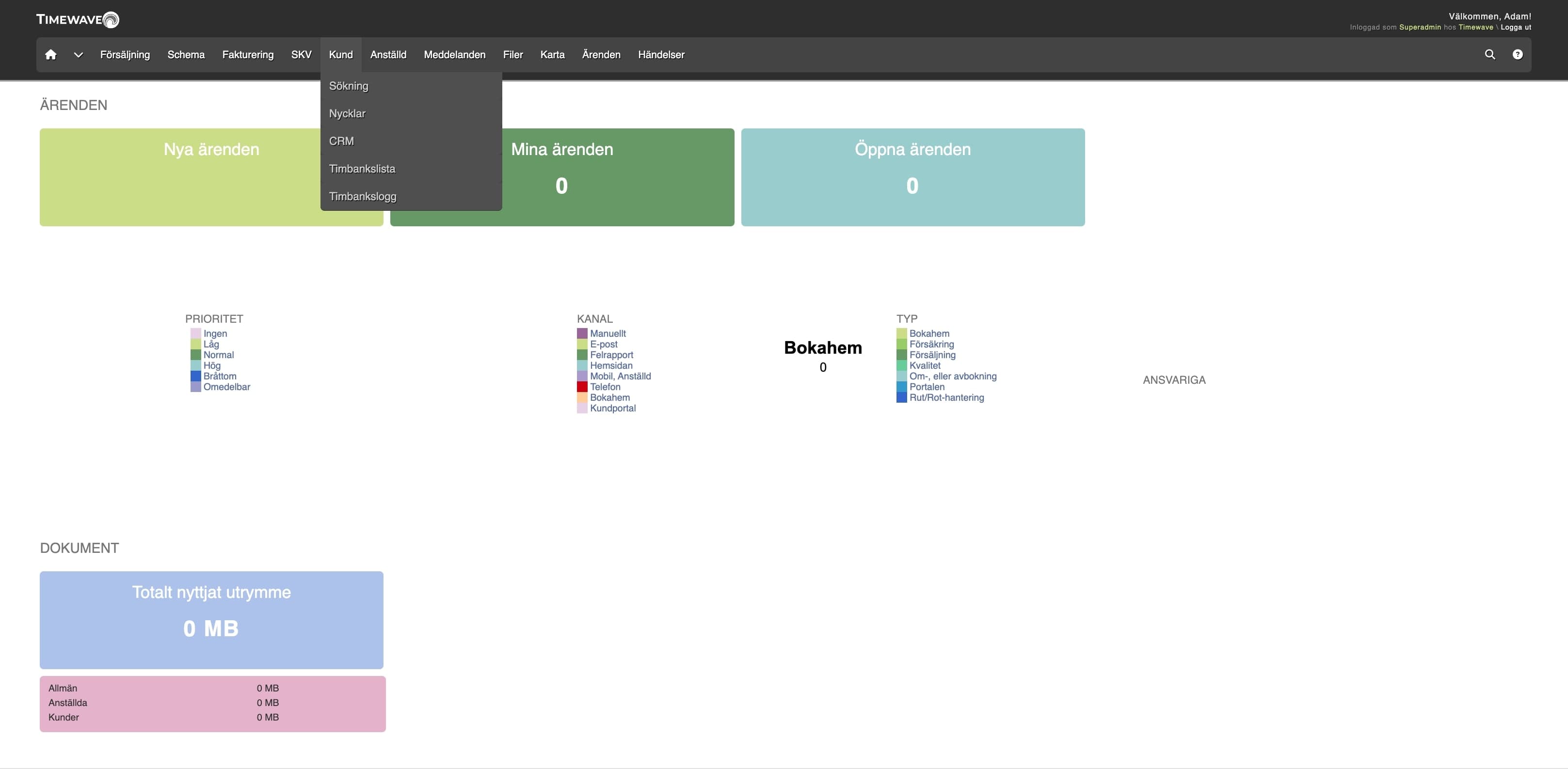This screenshot has height=769, width=1568.
Task: Collapse the Kund menu
Action: point(341,55)
